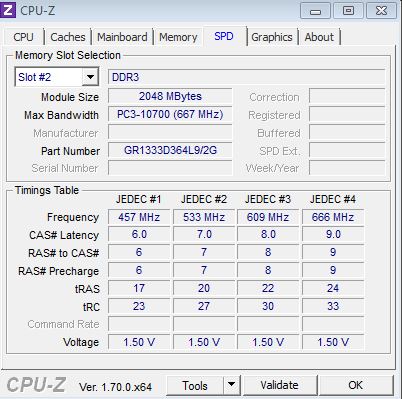Click the CAS# Latency 7.0 cell
The height and width of the screenshot is (399, 402).
click(204, 234)
